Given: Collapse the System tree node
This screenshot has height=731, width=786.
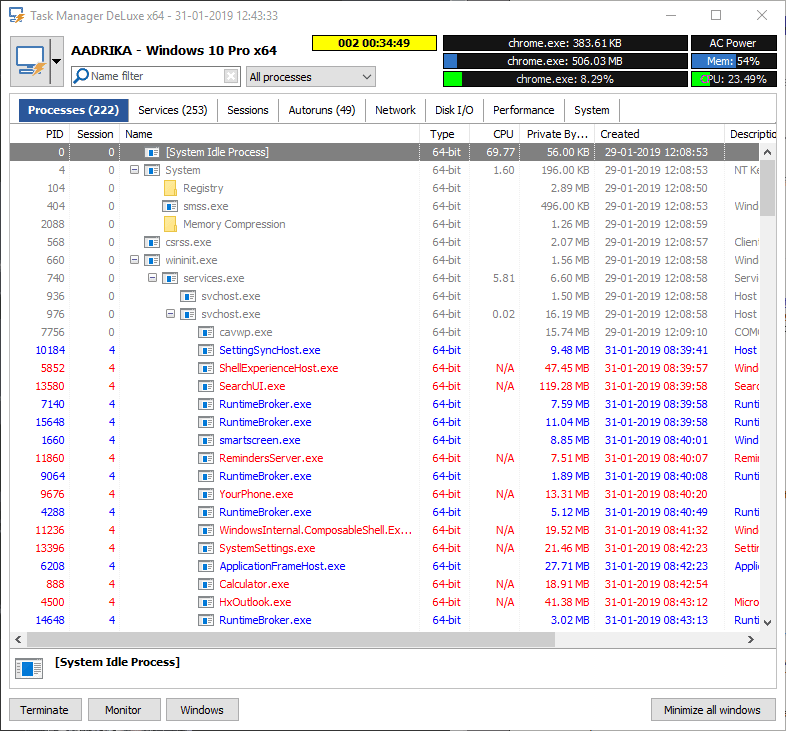Looking at the screenshot, I should tap(134, 170).
